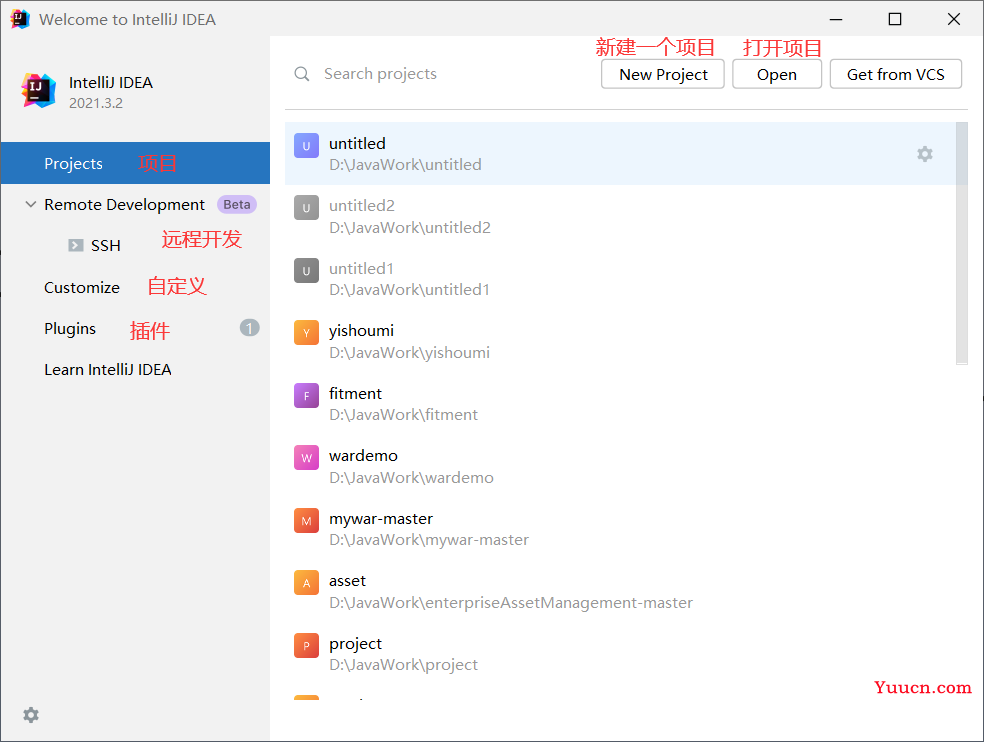Click the untitled project U icon
Viewport: 984px width, 742px height.
306,146
